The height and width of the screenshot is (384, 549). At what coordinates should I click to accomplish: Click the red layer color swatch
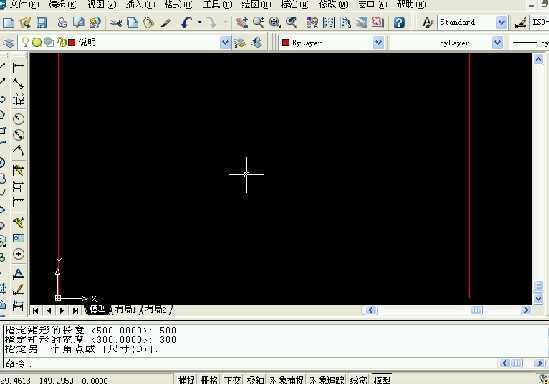pos(72,42)
